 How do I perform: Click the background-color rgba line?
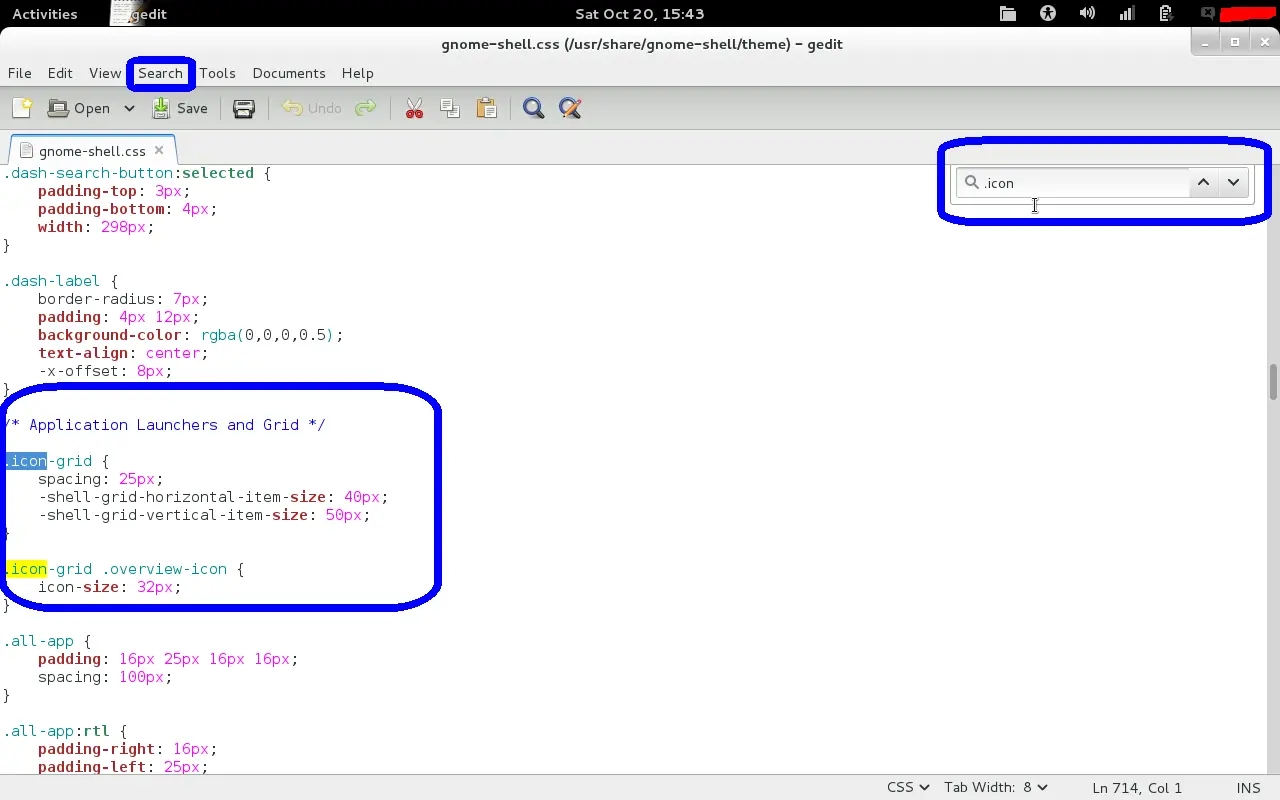(190, 335)
